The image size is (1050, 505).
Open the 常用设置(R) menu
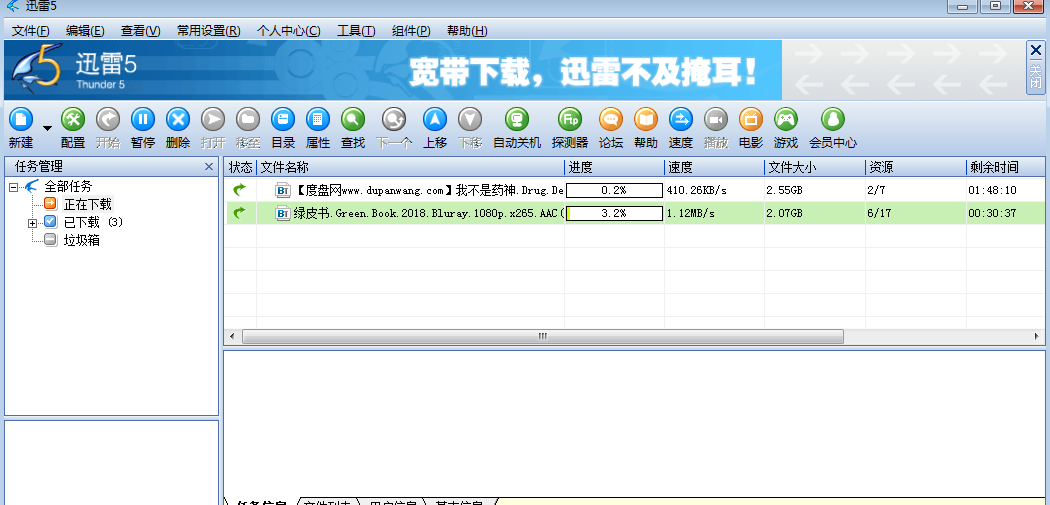pos(208,31)
